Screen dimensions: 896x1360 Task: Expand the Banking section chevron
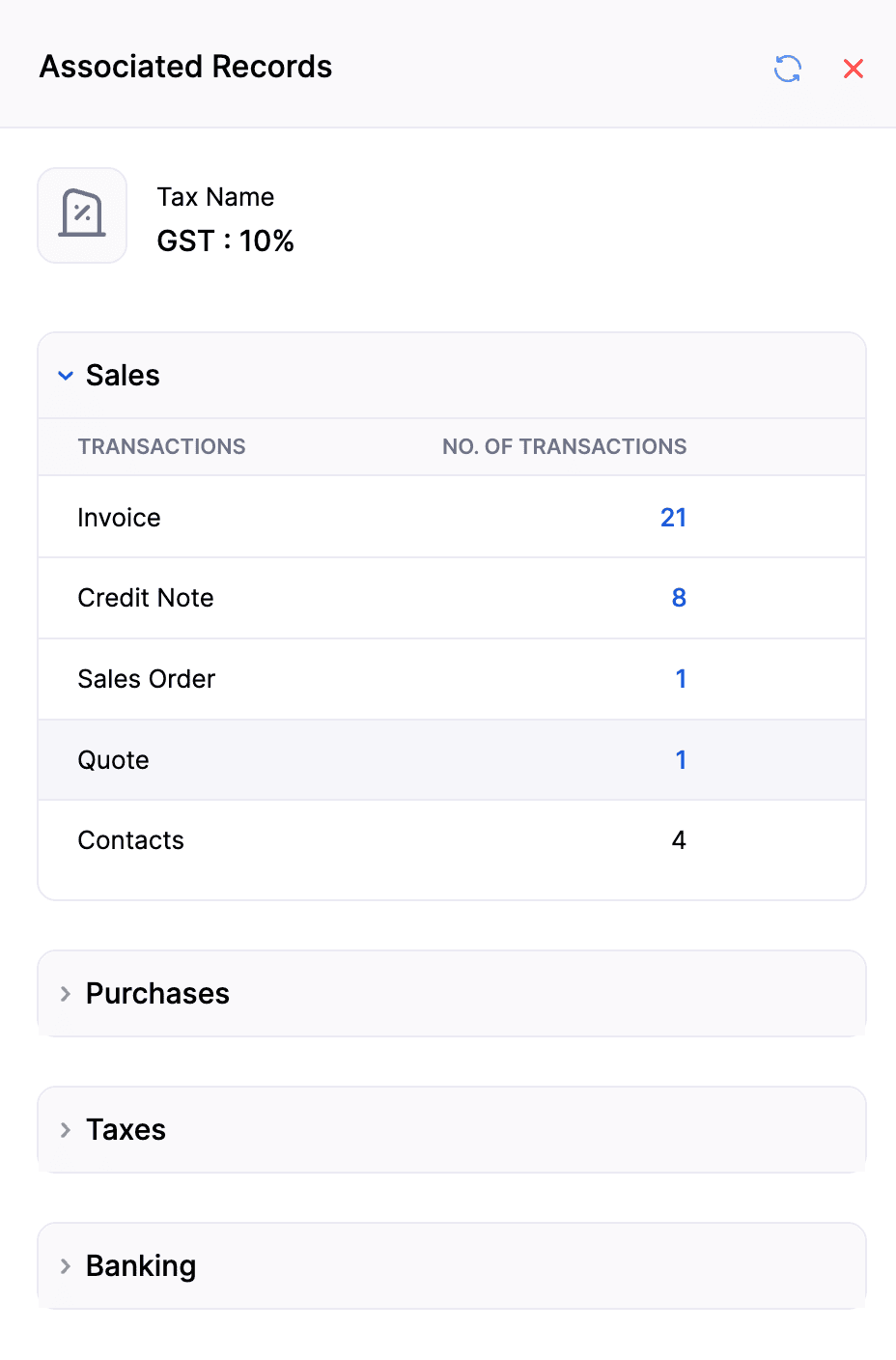66,1266
